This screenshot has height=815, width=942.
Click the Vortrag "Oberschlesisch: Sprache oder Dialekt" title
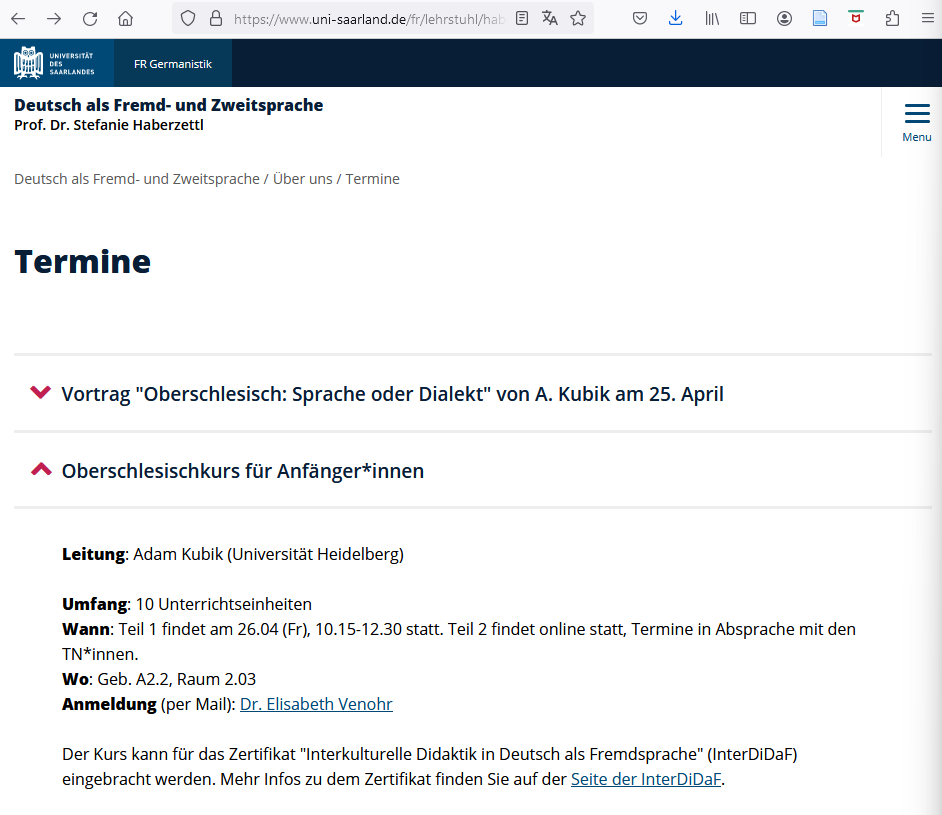tap(392, 394)
